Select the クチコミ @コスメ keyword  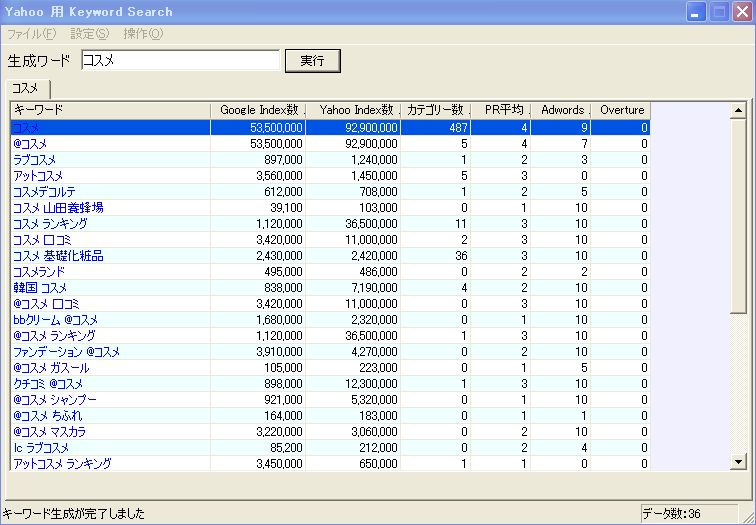tap(48, 384)
